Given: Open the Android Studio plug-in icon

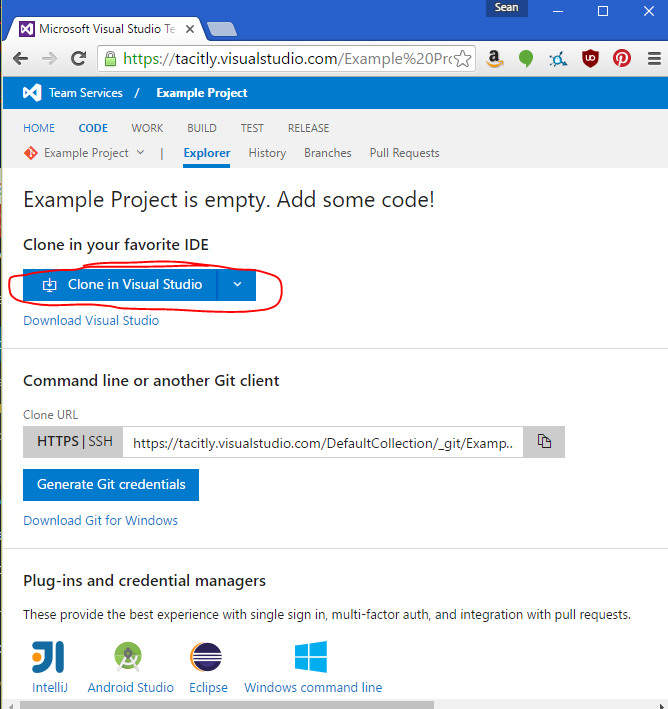Looking at the screenshot, I should 130,657.
